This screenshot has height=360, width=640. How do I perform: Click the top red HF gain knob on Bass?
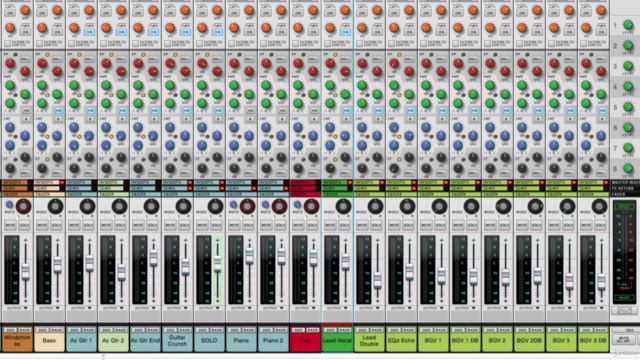tap(42, 63)
